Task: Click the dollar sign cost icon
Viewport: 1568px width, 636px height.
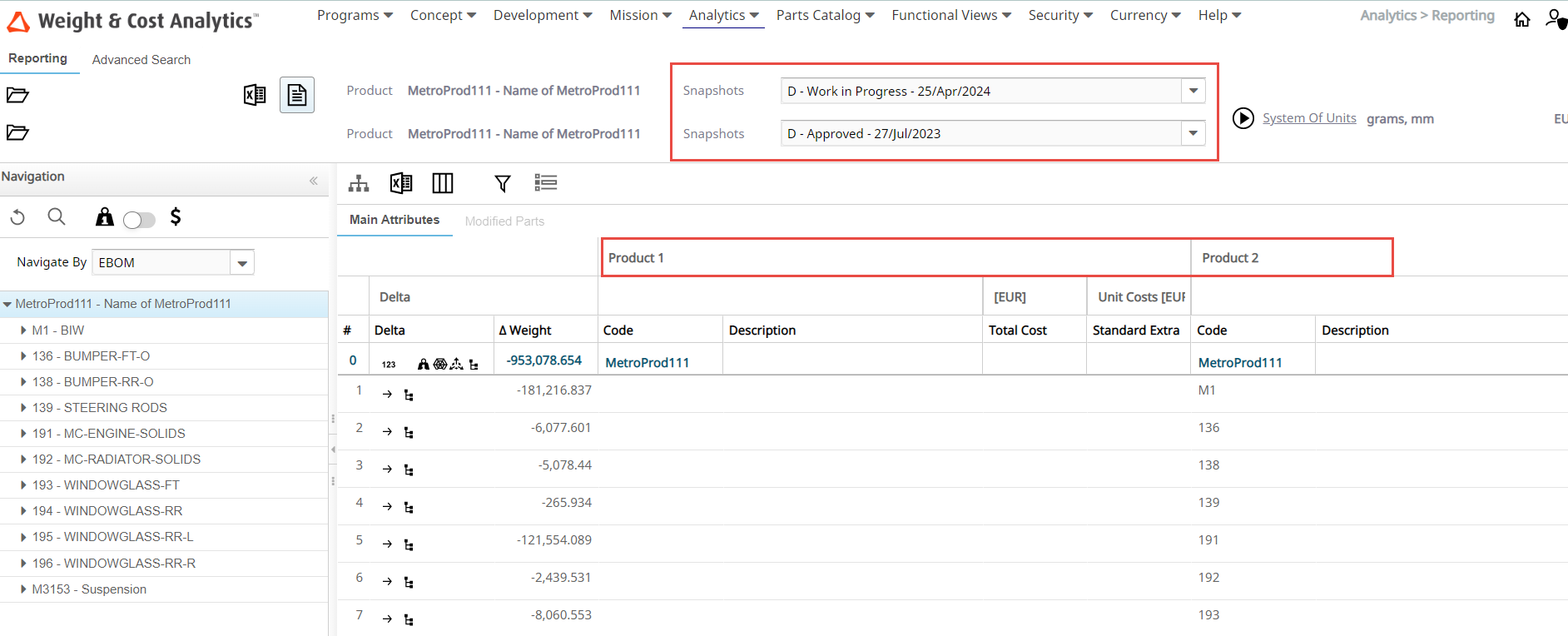Action: point(176,217)
